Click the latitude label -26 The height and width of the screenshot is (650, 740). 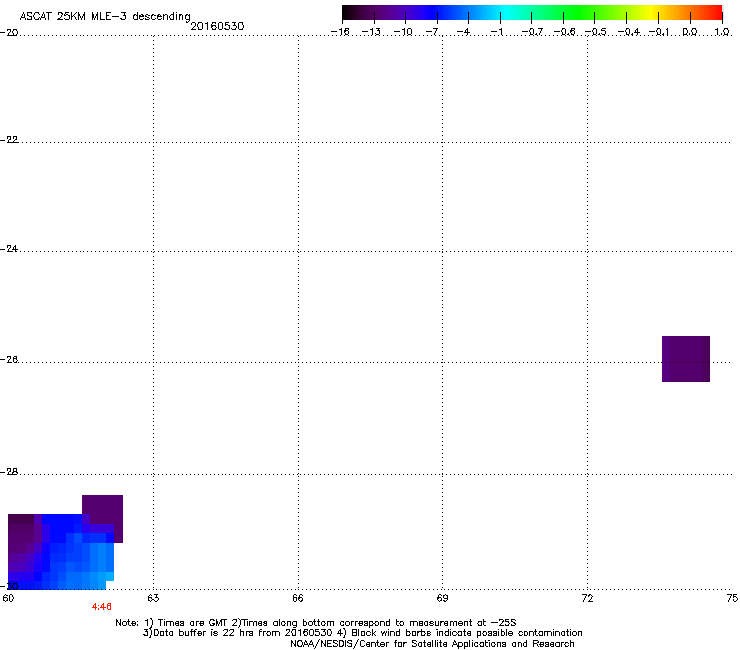(9, 360)
